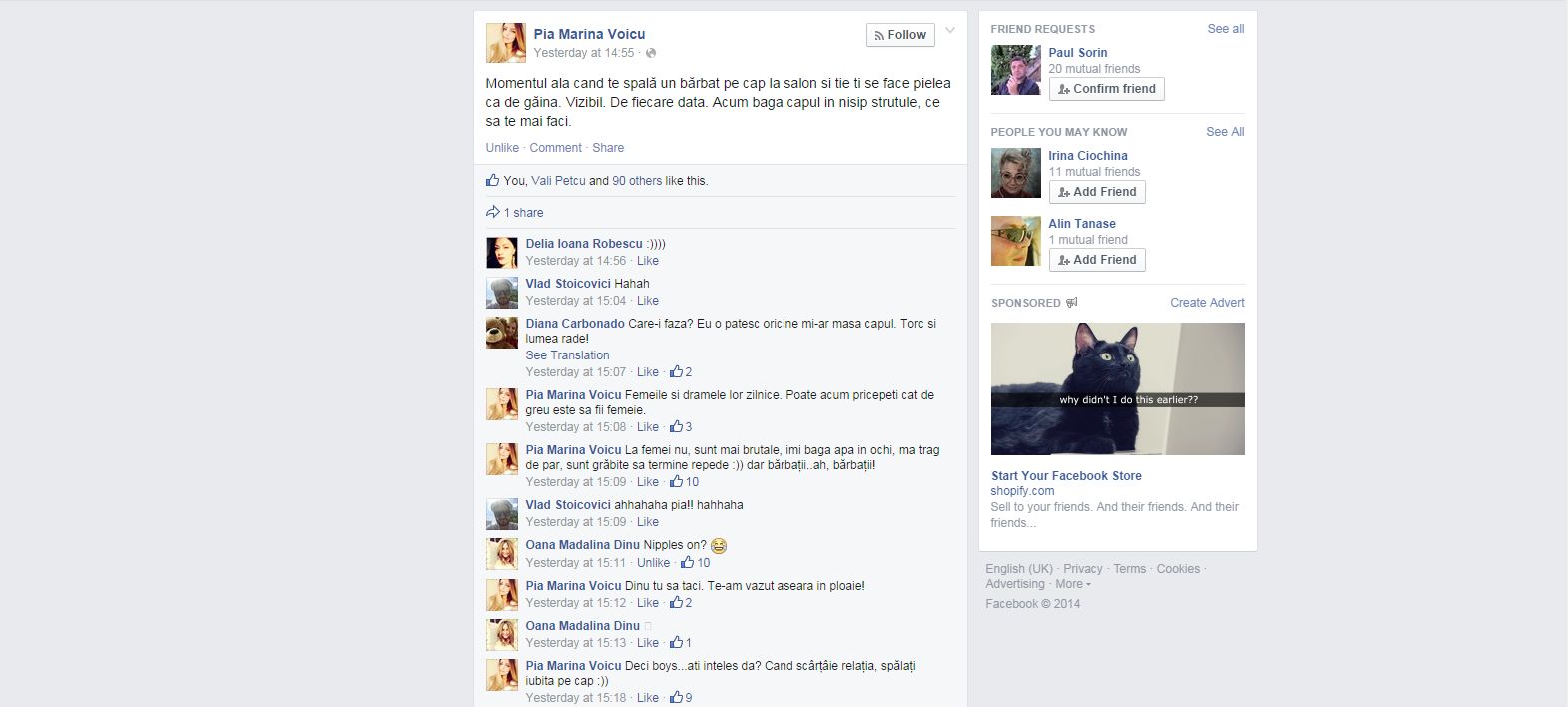View the '90 others' who like this

(x=637, y=181)
